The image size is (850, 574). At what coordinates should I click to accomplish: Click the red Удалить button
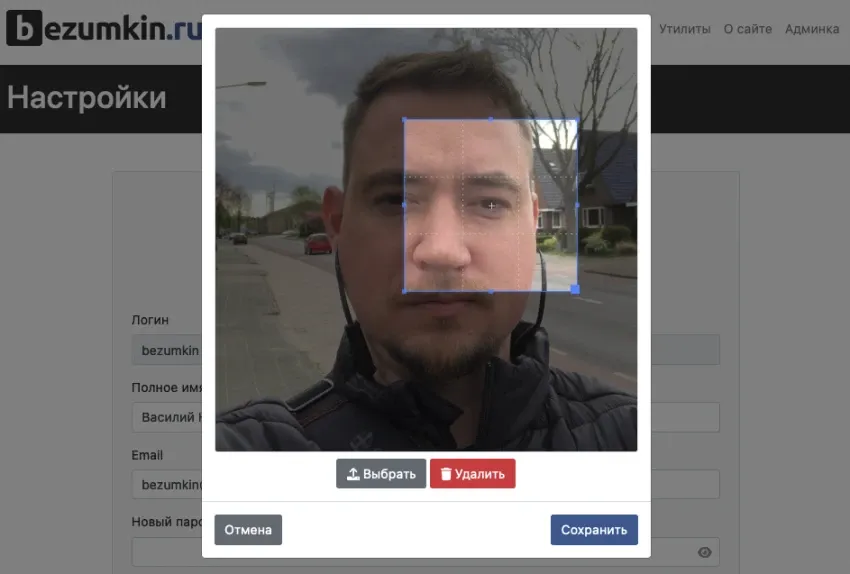click(472, 474)
